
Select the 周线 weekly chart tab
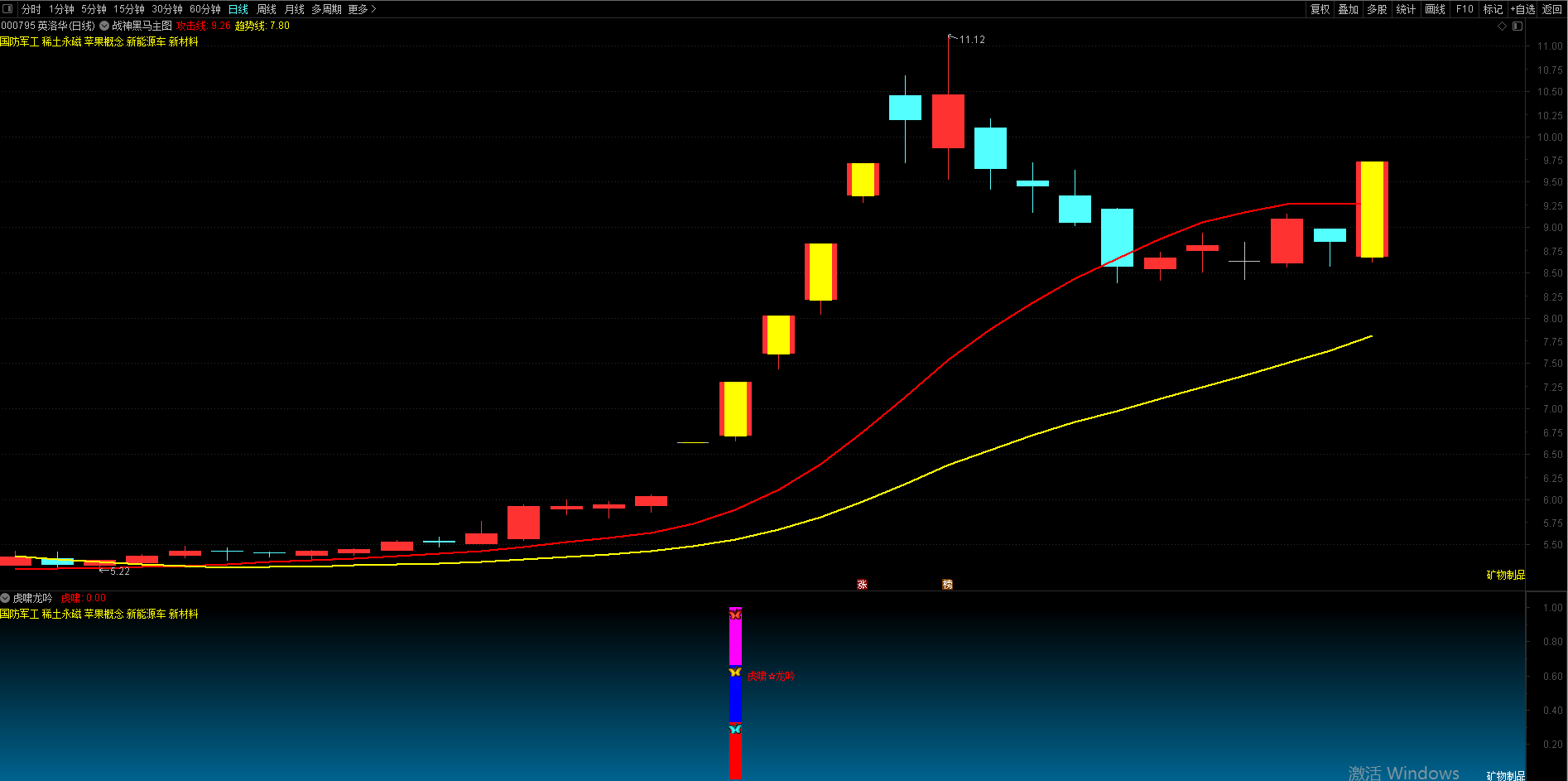(267, 9)
